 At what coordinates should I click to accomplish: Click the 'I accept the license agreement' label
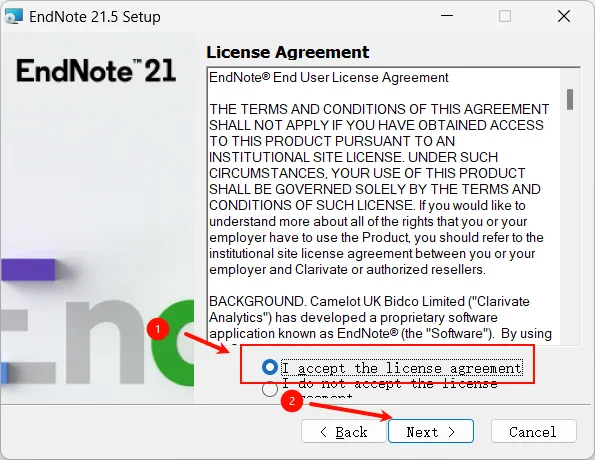pyautogui.click(x=402, y=368)
